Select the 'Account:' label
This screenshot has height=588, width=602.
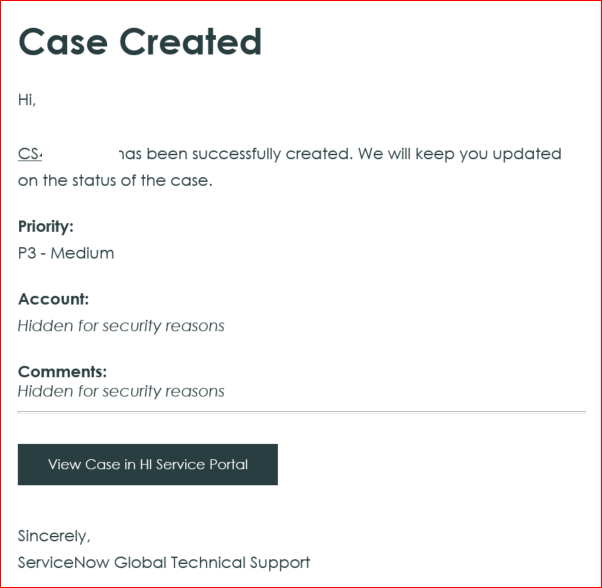pyautogui.click(x=53, y=299)
